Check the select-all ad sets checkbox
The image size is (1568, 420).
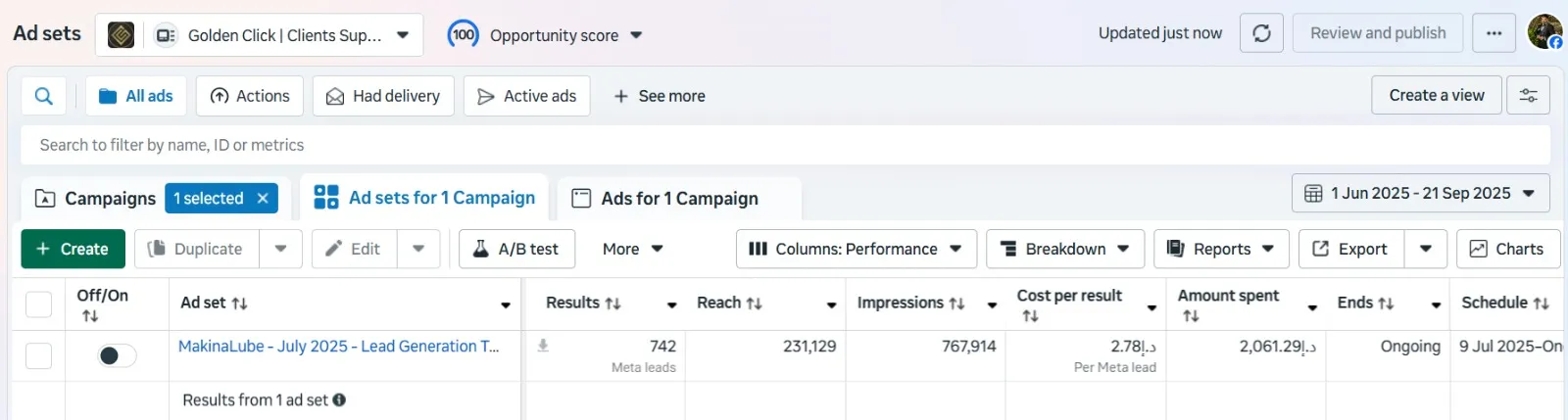pyautogui.click(x=38, y=303)
